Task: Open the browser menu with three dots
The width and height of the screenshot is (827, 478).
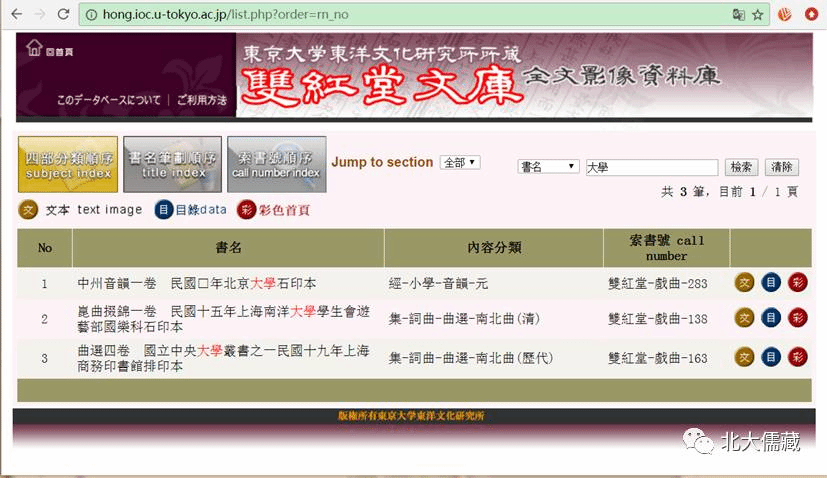Action: coord(813,15)
